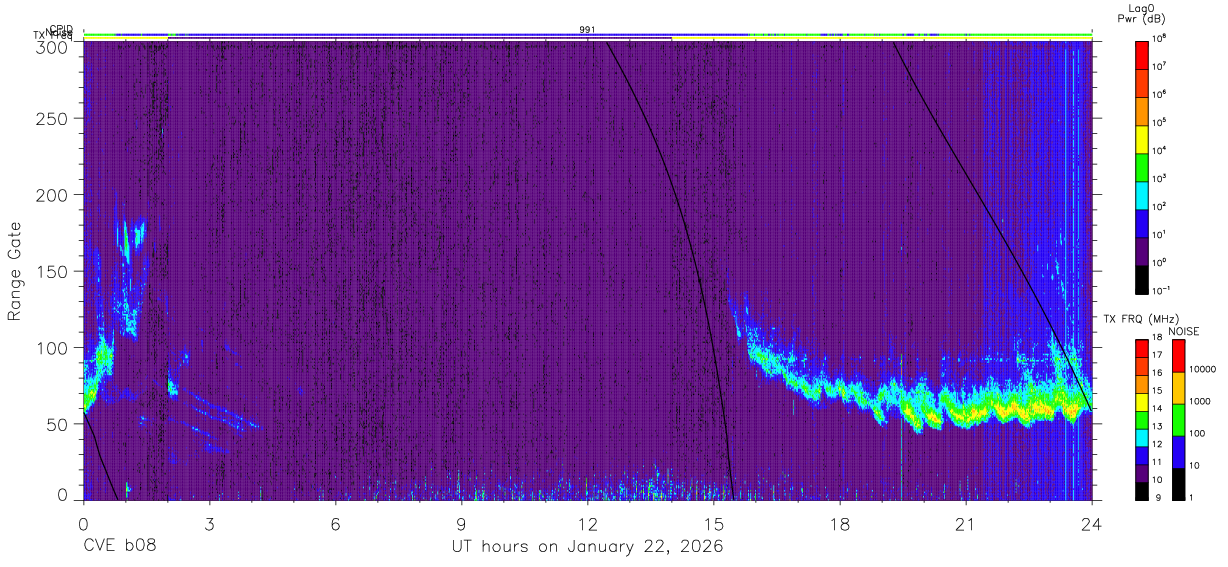Image resolution: width=1228 pixels, height=567 pixels.
Task: Click the x-axis tick label '12'
Action: [587, 524]
